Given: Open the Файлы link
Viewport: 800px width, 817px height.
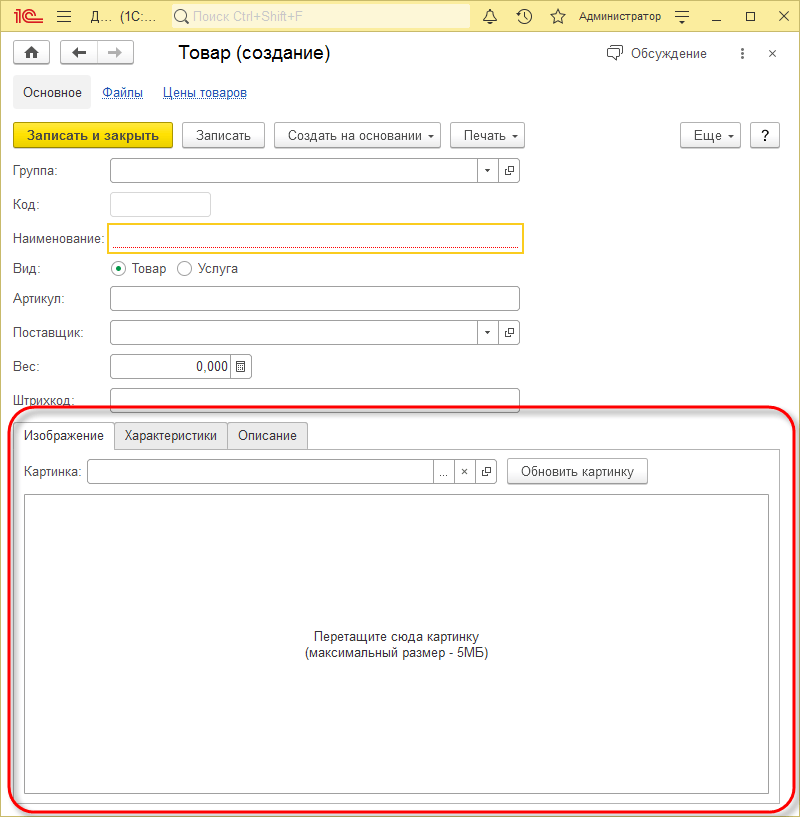Looking at the screenshot, I should click(x=122, y=93).
